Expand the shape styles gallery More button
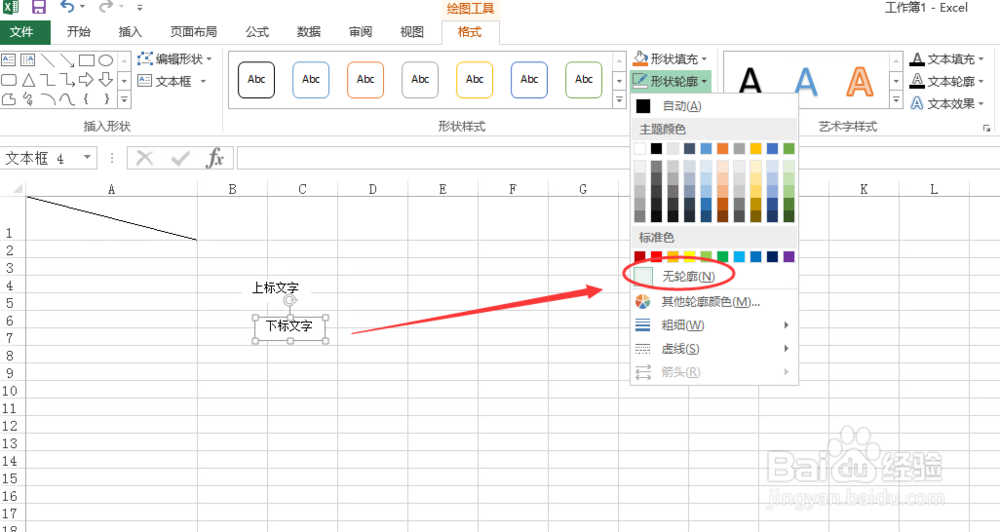 619,100
